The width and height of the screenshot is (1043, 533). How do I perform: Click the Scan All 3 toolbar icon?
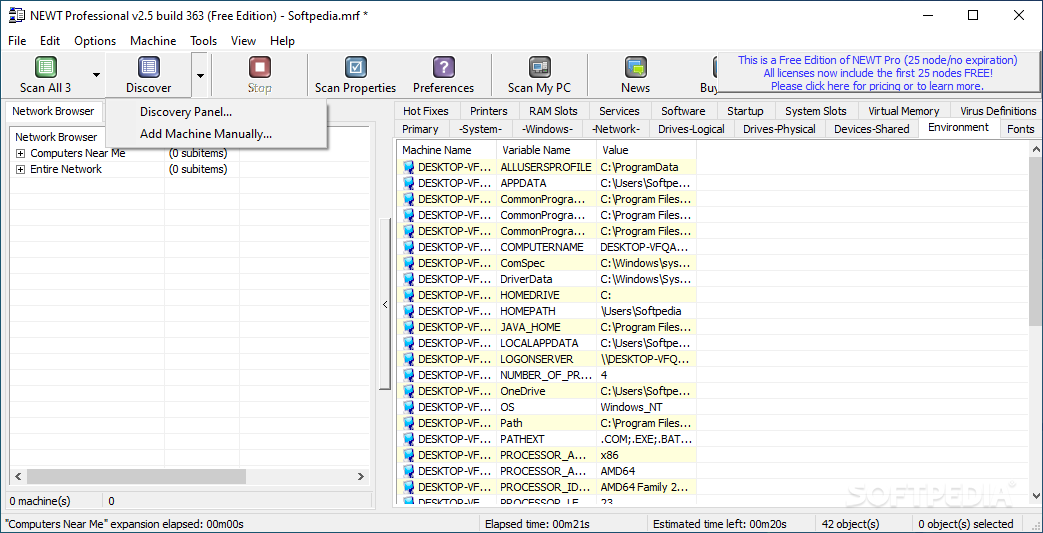click(45, 67)
